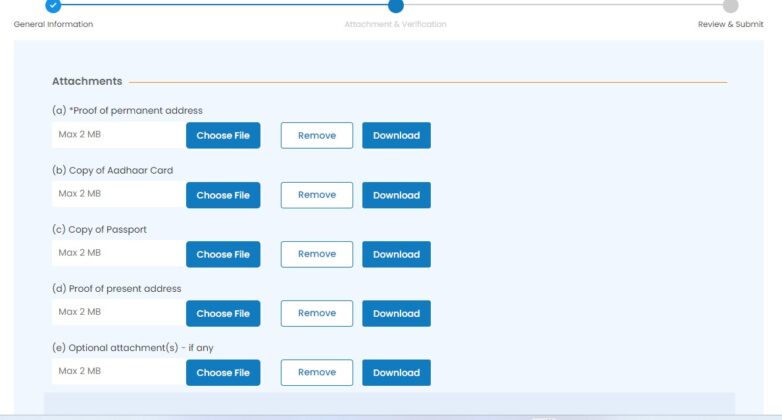Select the Attachment & Verification step circle
The width and height of the screenshot is (782, 420).
click(x=395, y=5)
